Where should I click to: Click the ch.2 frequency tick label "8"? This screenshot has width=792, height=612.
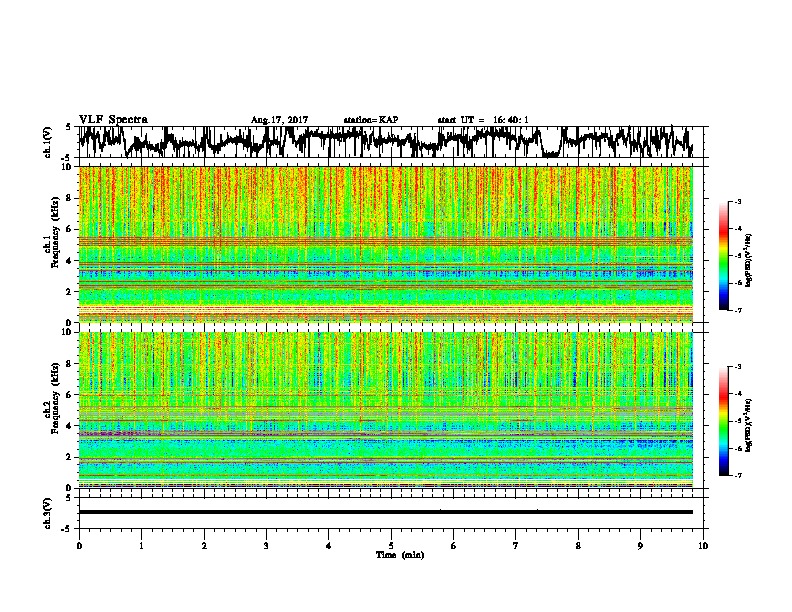coord(71,364)
